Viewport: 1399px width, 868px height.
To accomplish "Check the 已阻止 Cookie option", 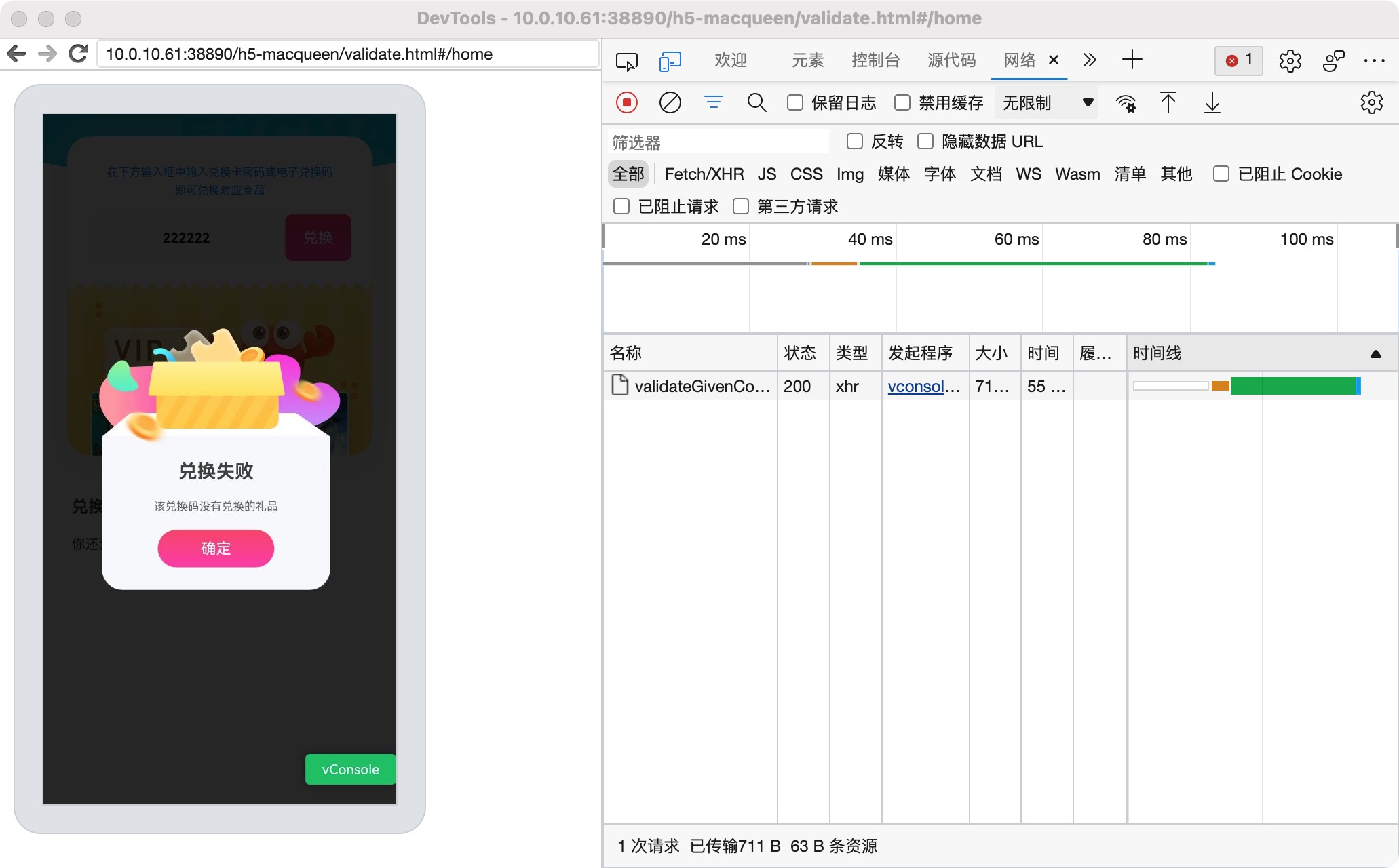I will 1221,174.
